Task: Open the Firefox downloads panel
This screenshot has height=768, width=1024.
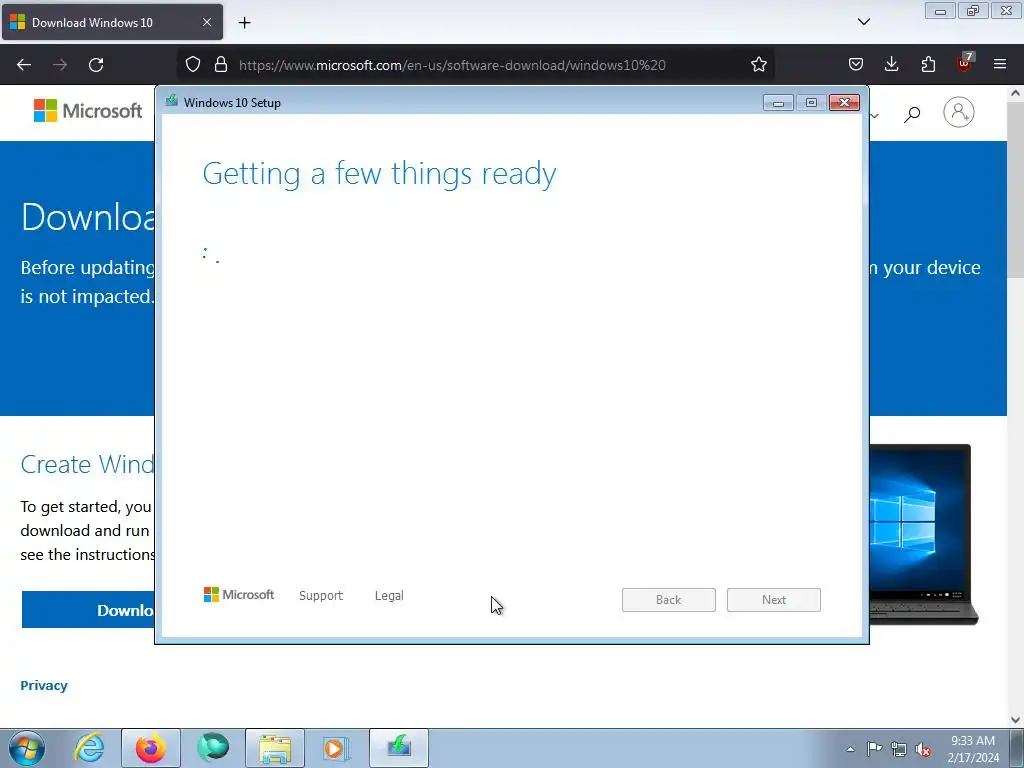Action: (x=891, y=65)
